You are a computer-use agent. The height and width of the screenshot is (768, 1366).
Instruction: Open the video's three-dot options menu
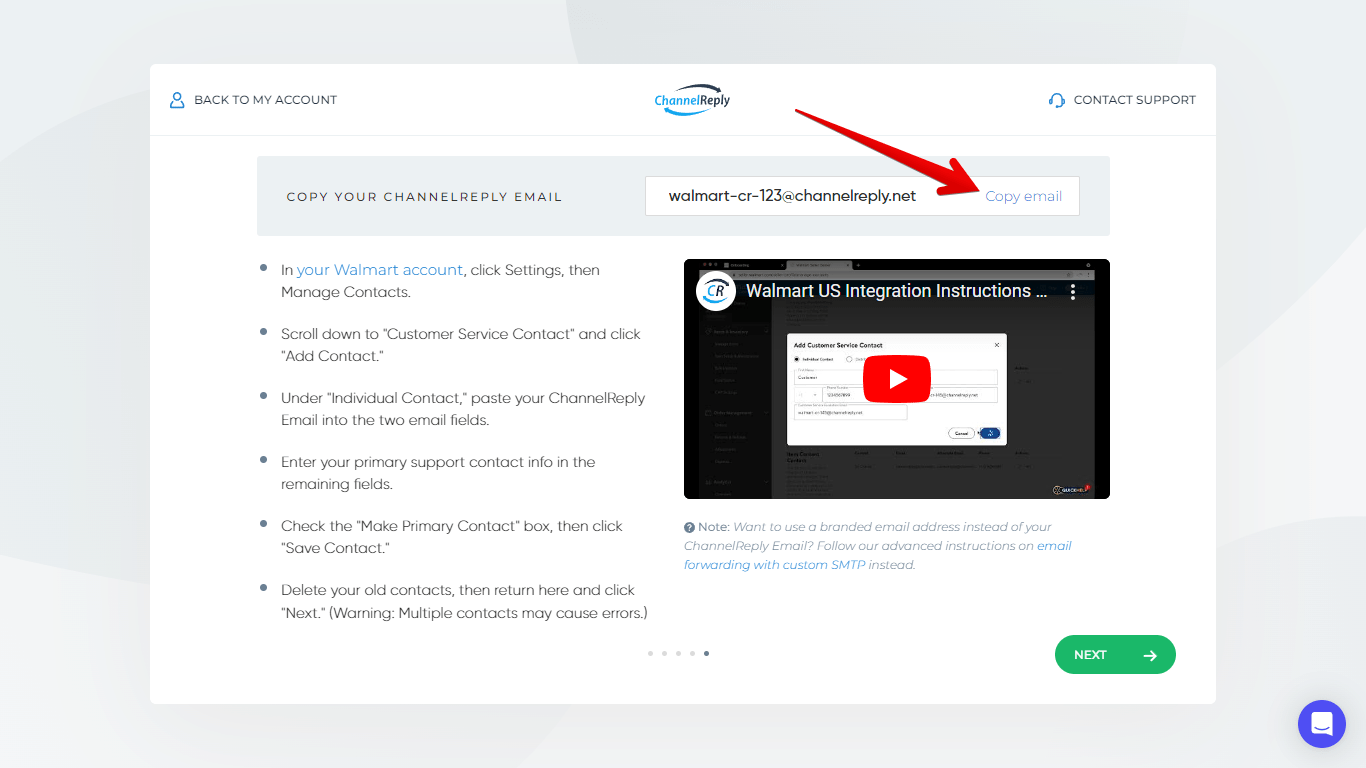pyautogui.click(x=1073, y=291)
